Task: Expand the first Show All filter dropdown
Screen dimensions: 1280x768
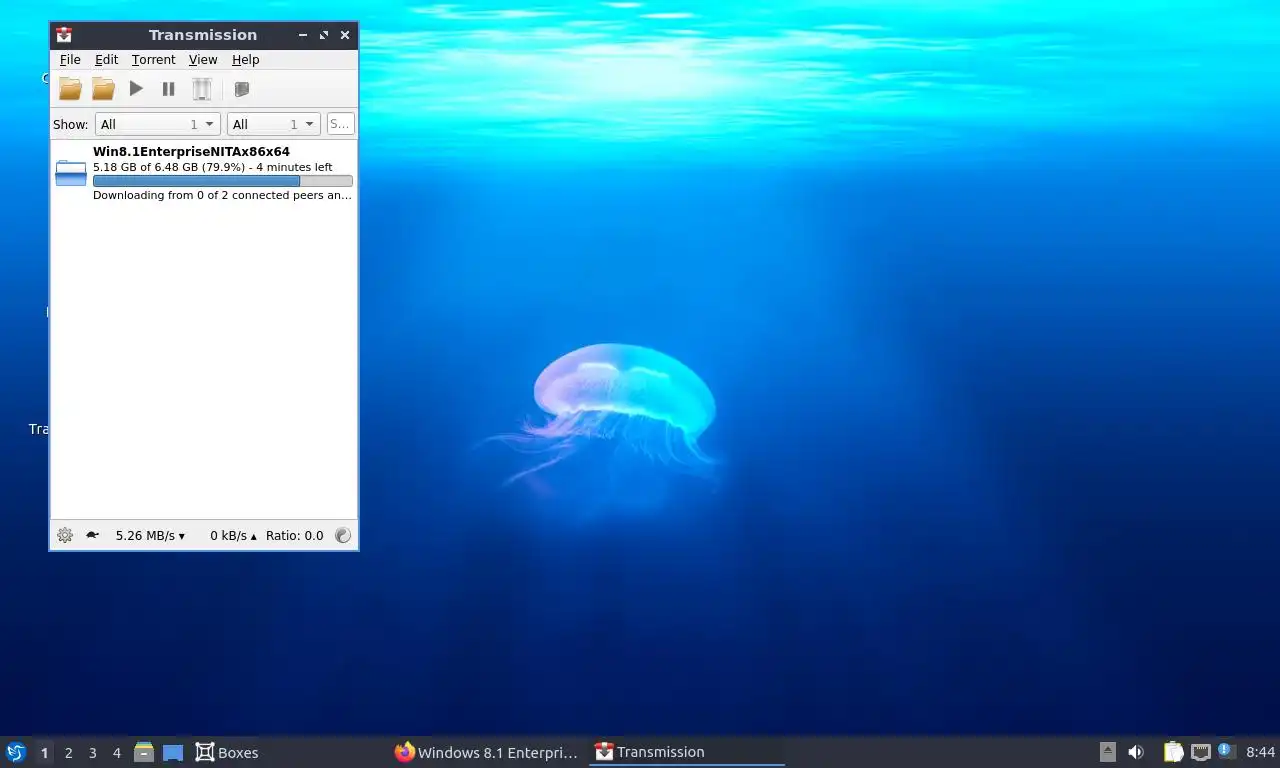Action: (x=157, y=124)
